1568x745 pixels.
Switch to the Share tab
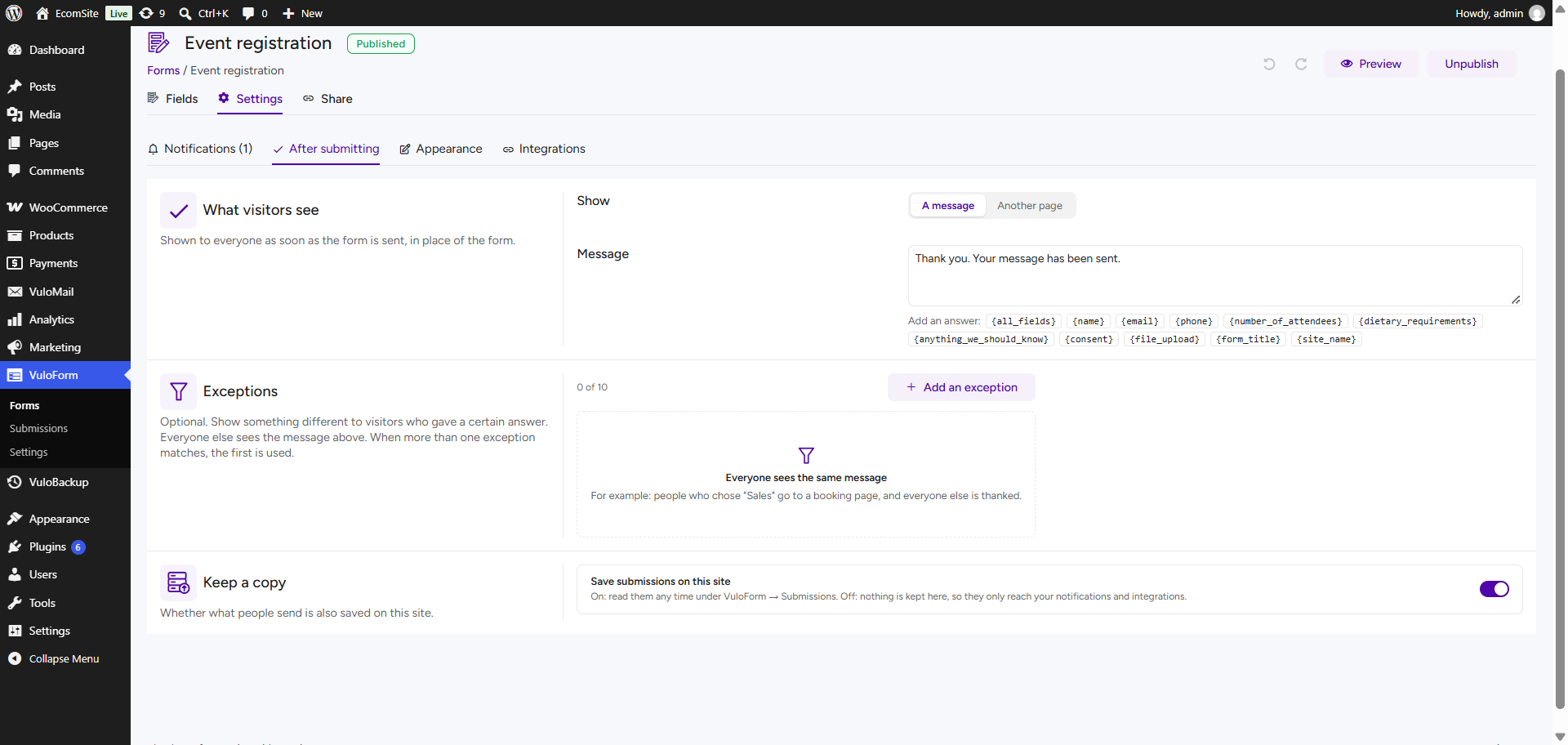[327, 99]
